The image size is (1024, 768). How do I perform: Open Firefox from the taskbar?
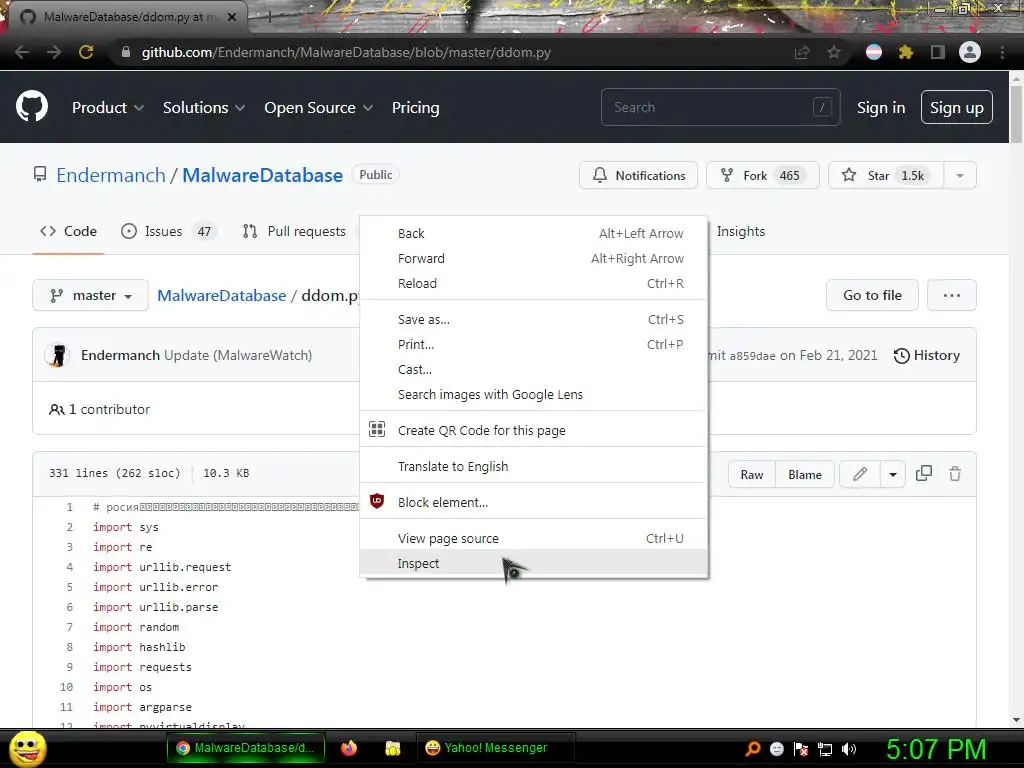349,748
